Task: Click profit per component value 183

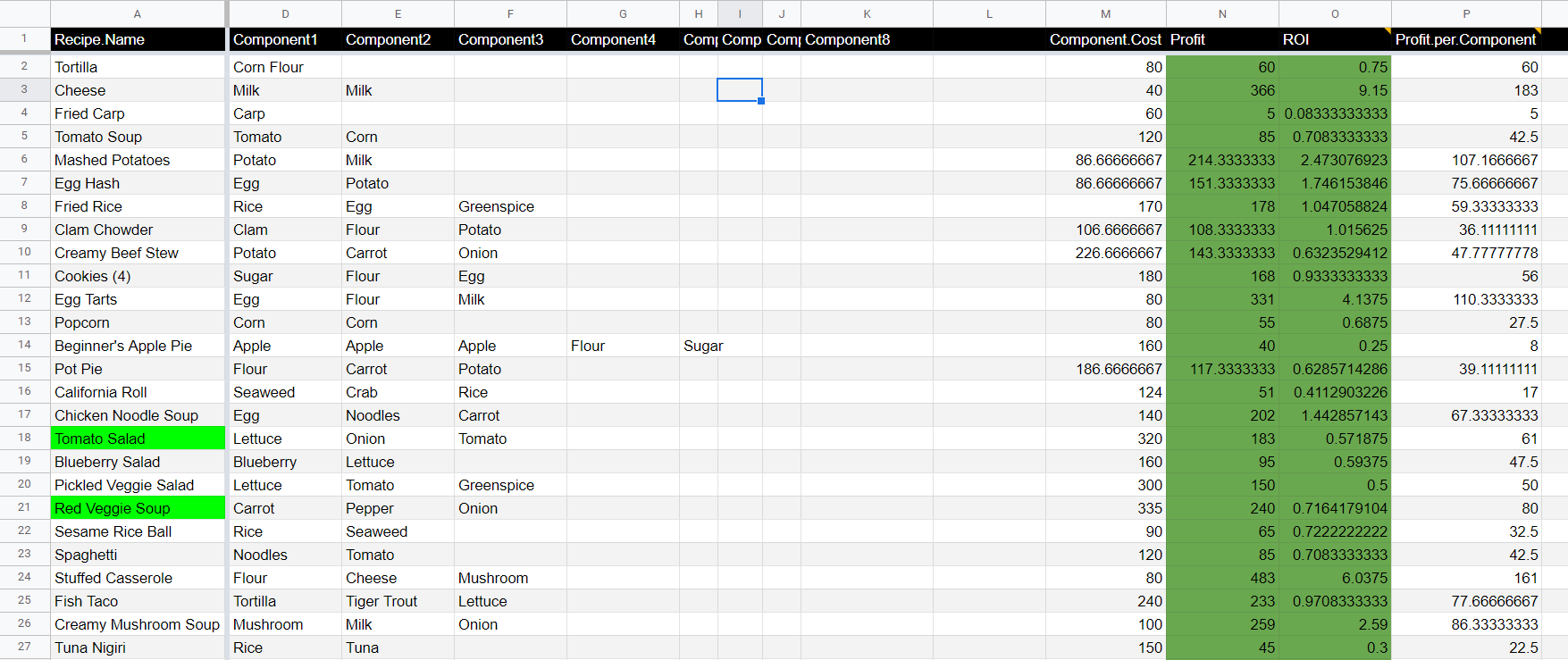Action: pos(1466,90)
